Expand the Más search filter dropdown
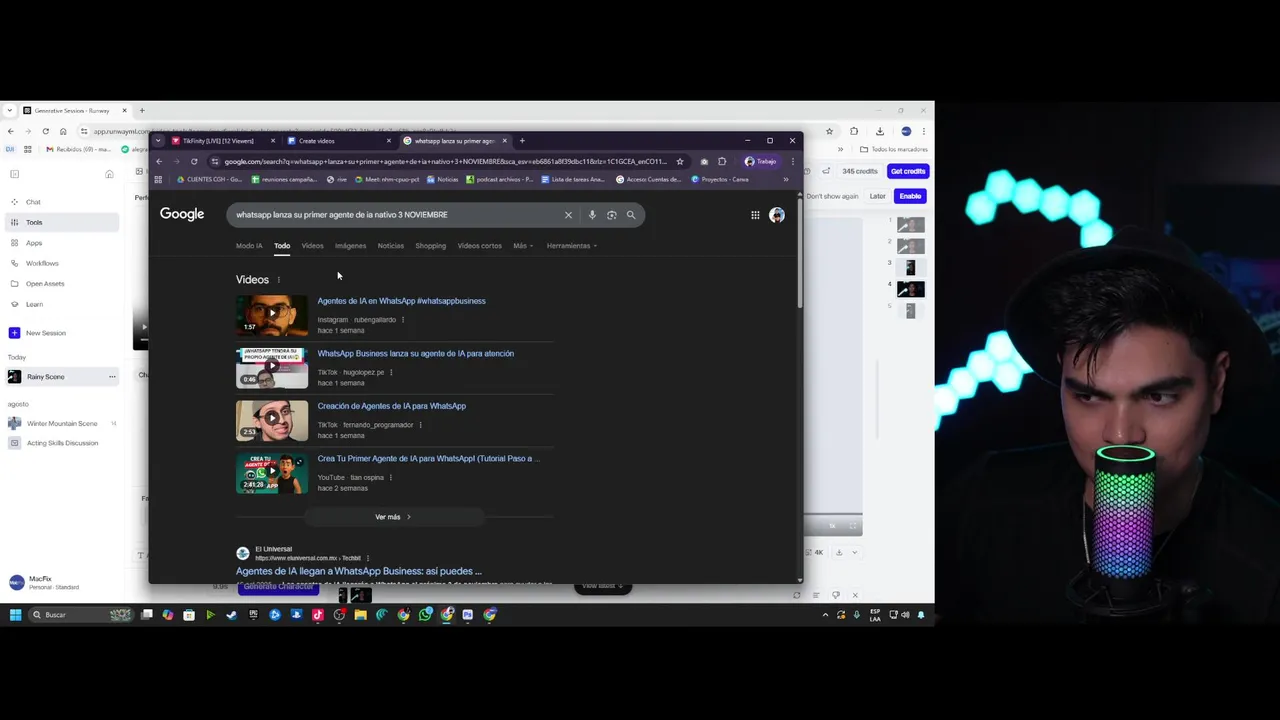The image size is (1280, 720). [x=523, y=246]
